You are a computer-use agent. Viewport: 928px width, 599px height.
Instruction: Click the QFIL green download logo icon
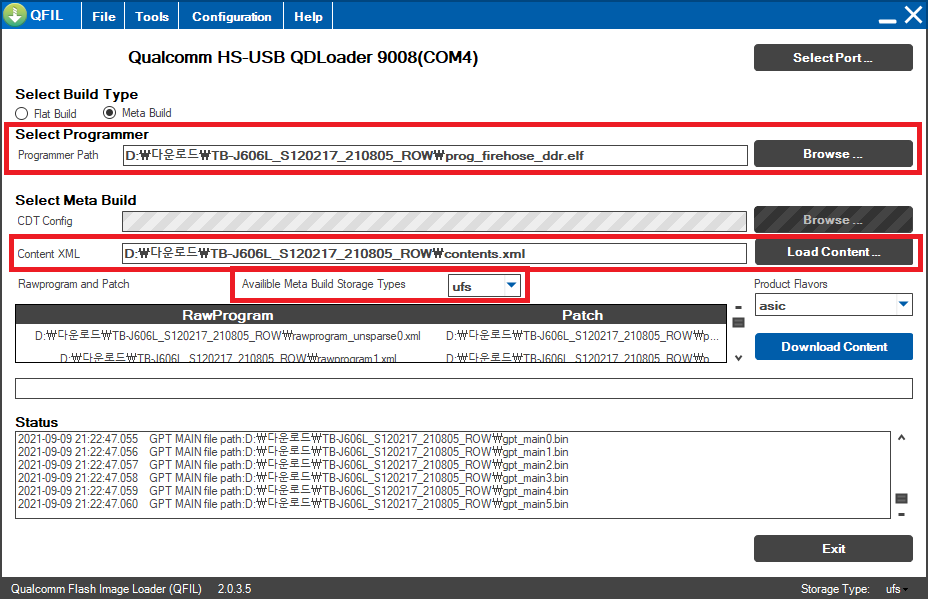pos(15,14)
